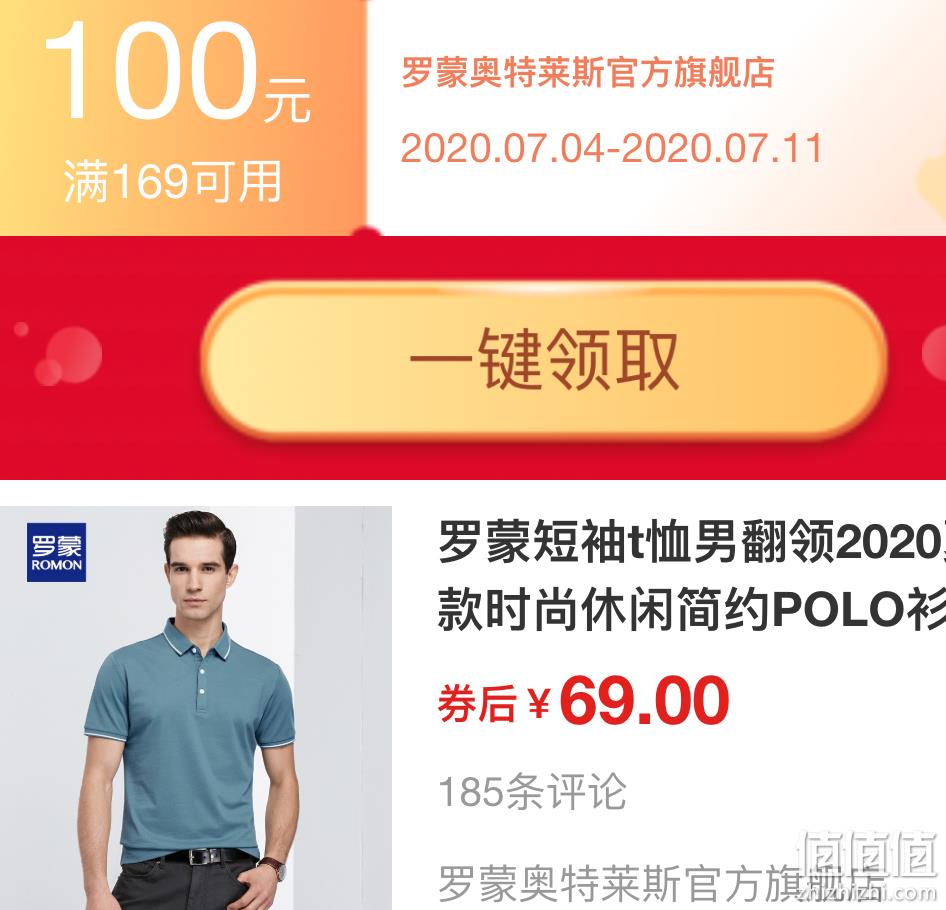This screenshot has width=946, height=910.
Task: View the 185条评论 reviews
Action: pos(532,792)
